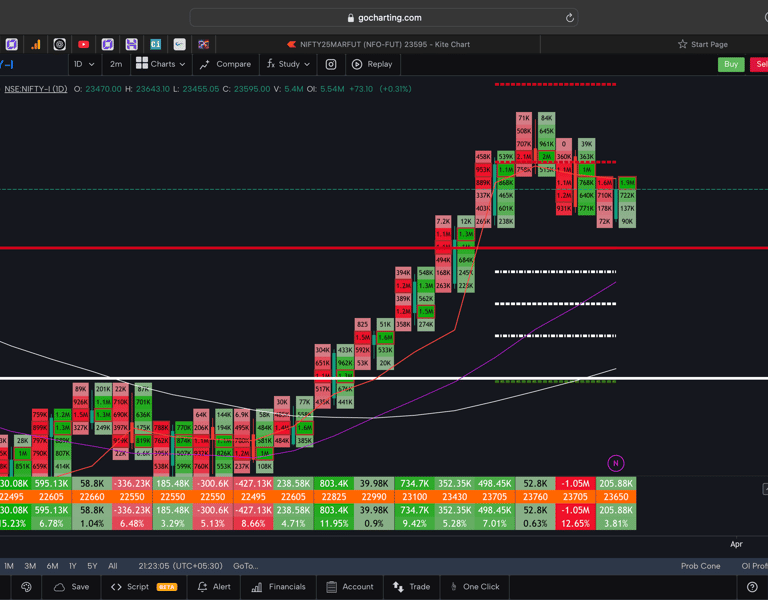This screenshot has height=600, width=768.
Task: Click the NSE:NIFTY-I (1D) symbol label
Action: tap(36, 89)
